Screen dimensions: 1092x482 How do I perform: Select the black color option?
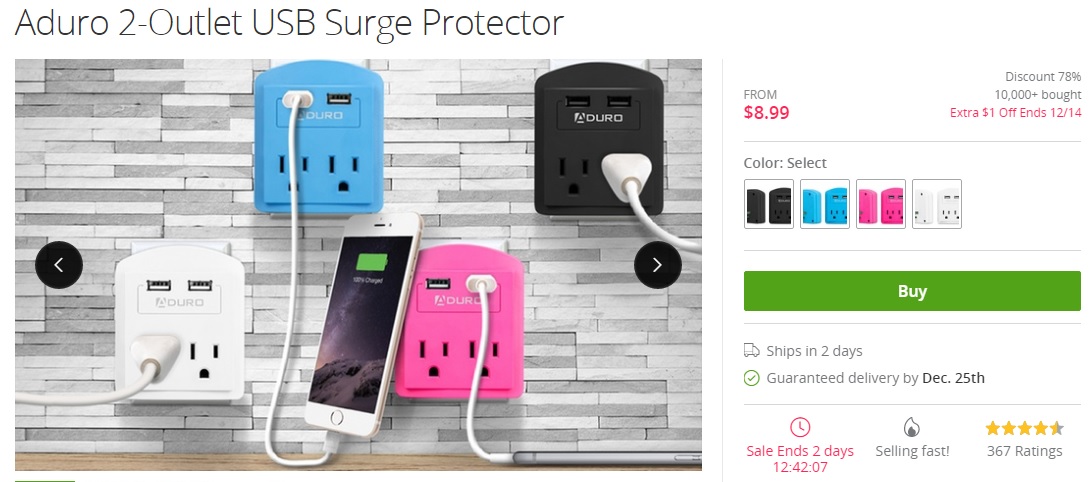click(x=769, y=204)
